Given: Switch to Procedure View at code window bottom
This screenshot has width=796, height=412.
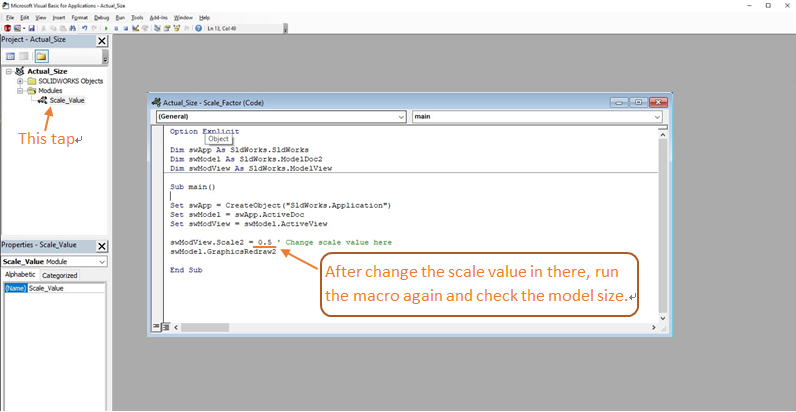Looking at the screenshot, I should (156, 327).
